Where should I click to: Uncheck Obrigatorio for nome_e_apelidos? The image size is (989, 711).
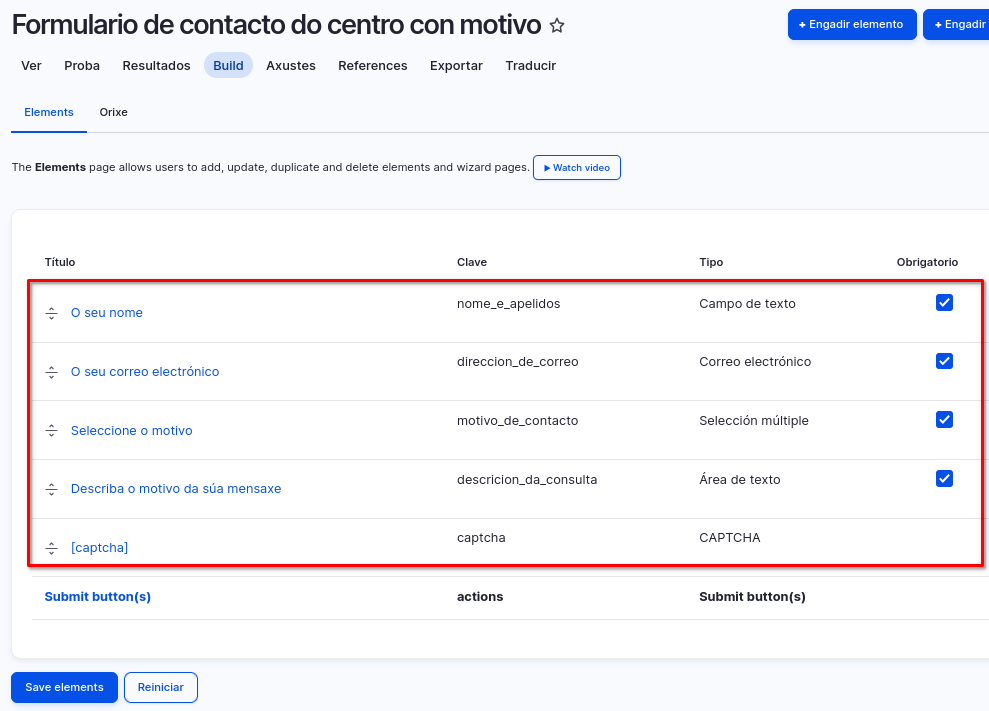click(x=944, y=303)
